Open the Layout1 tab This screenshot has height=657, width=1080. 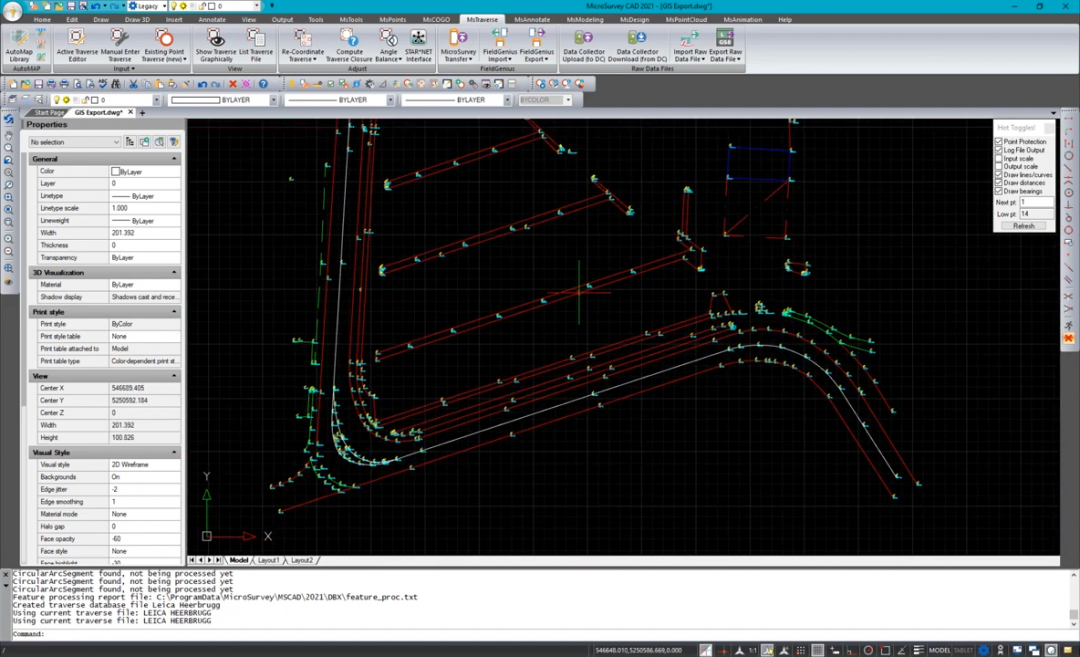pos(269,560)
